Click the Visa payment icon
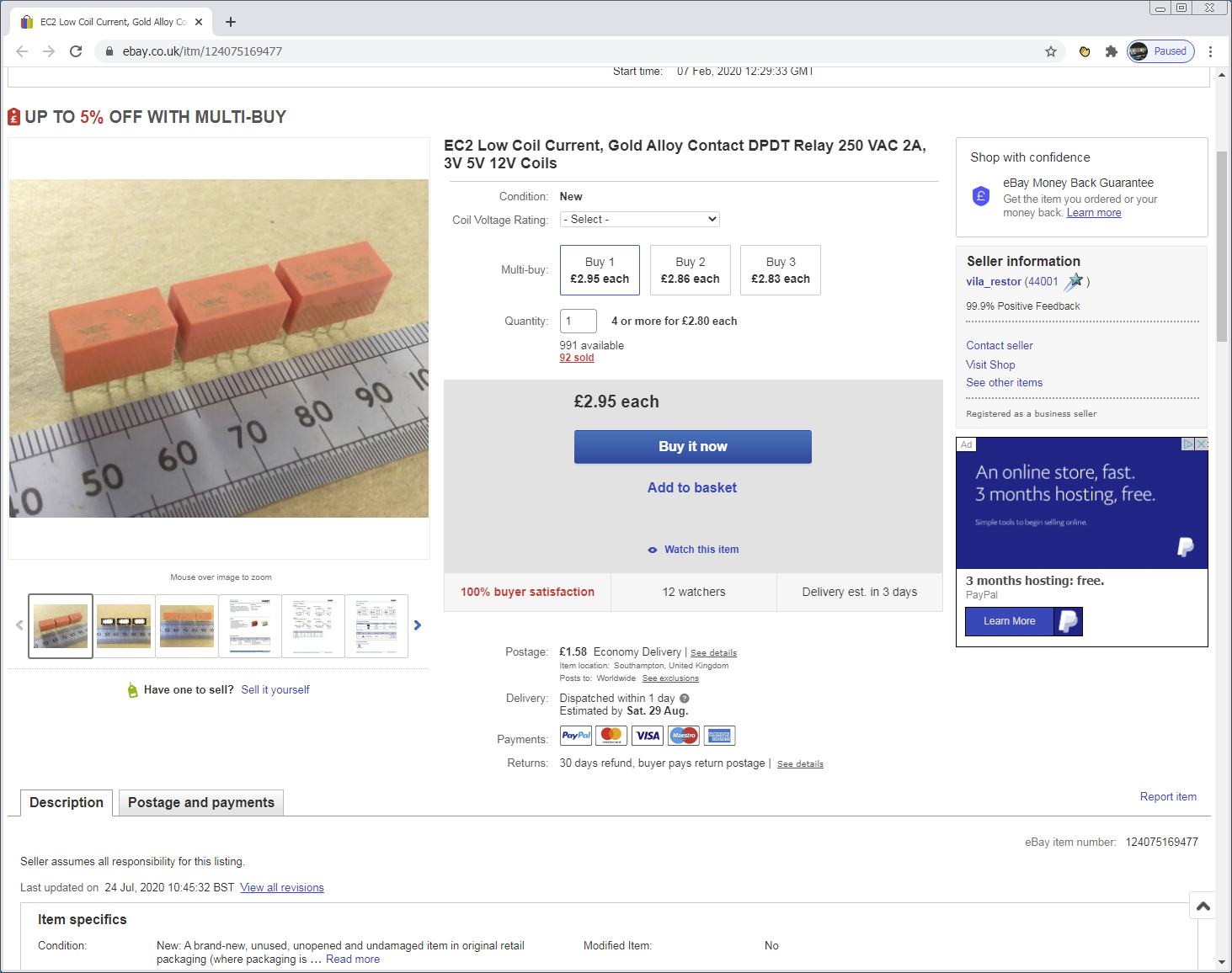Screen dimensions: 1232x973 pos(647,735)
